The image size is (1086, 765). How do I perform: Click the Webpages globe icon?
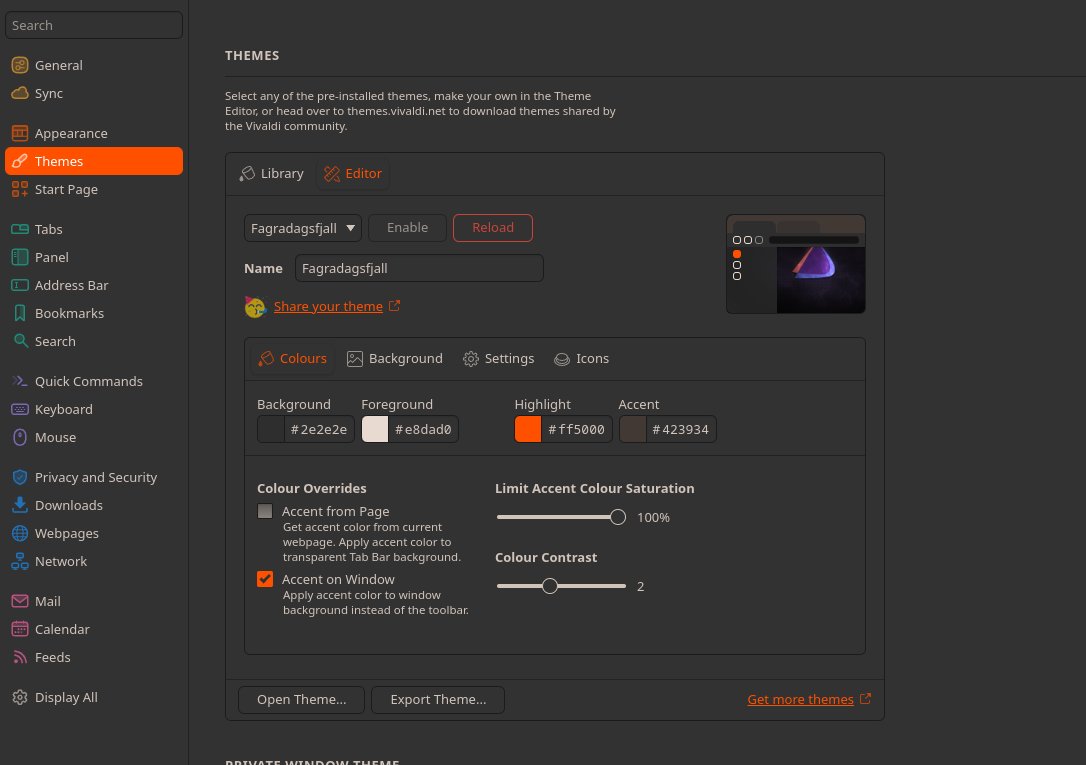(x=20, y=533)
